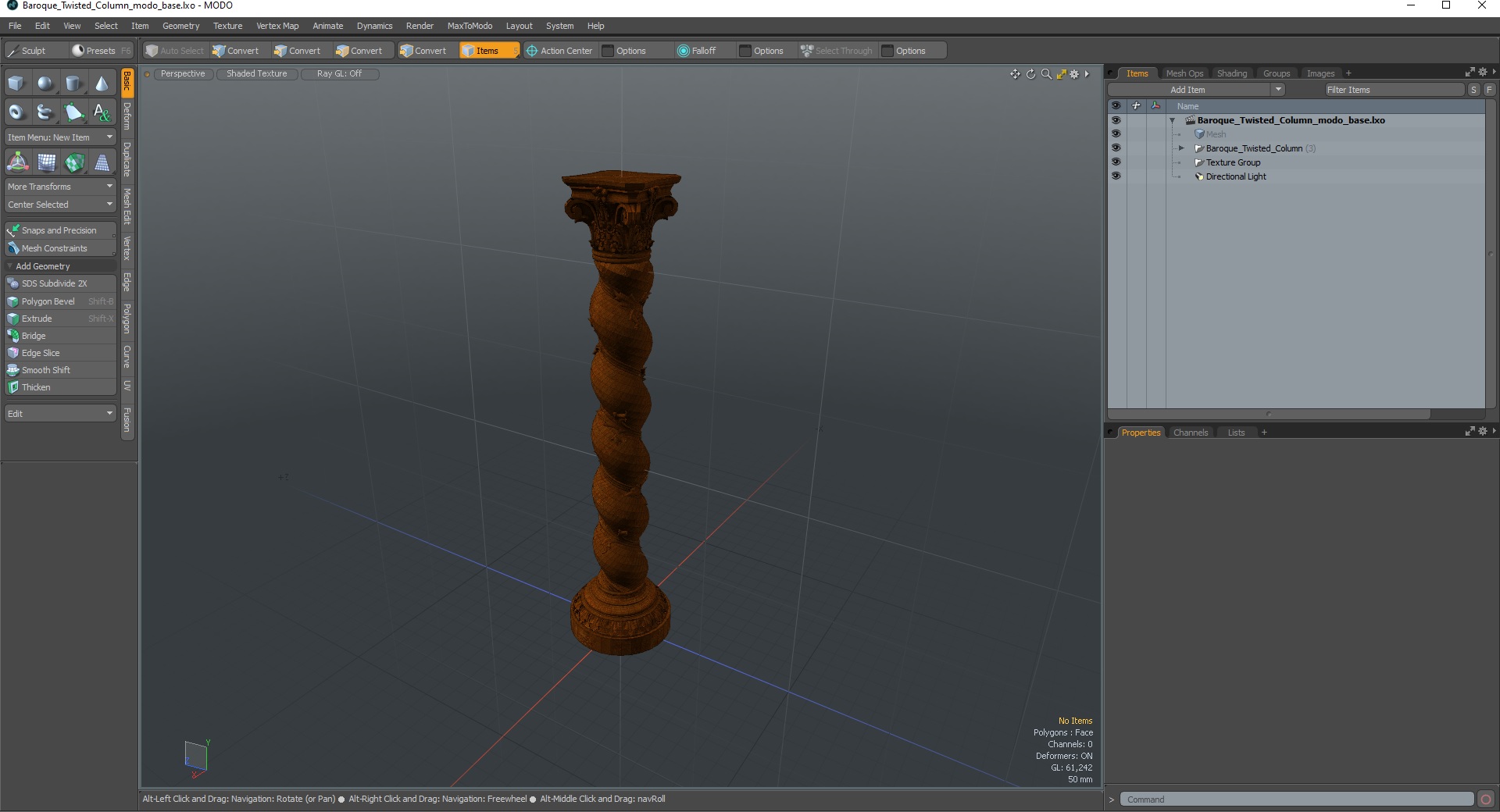
Task: Switch to the Channels tab
Action: 1190,433
